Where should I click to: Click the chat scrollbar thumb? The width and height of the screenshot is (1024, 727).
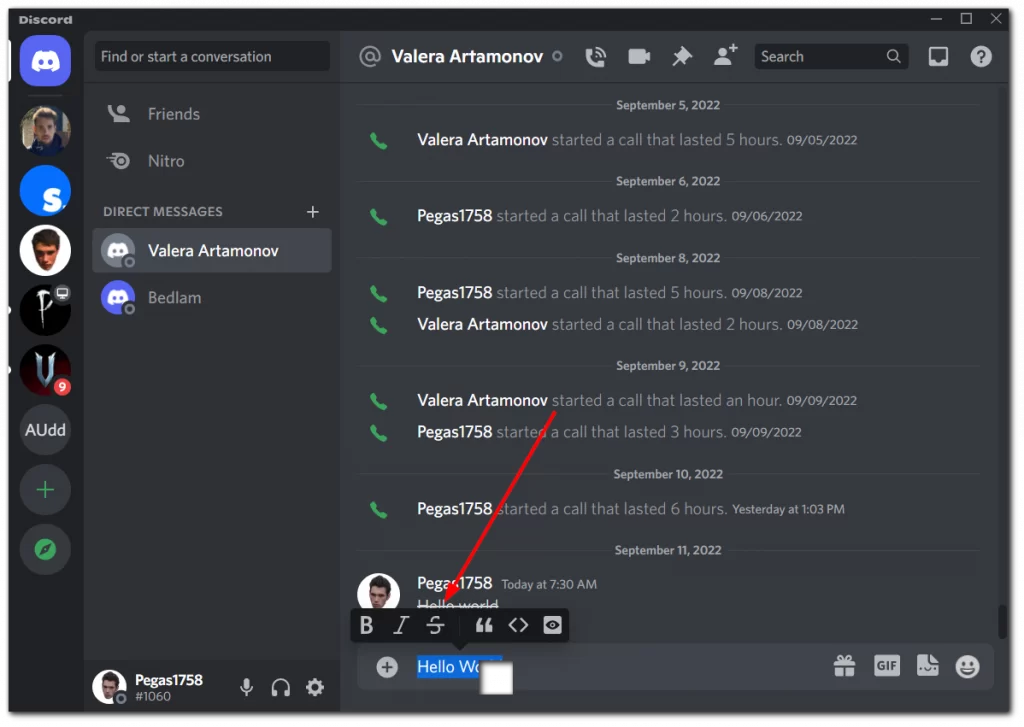tap(1002, 622)
